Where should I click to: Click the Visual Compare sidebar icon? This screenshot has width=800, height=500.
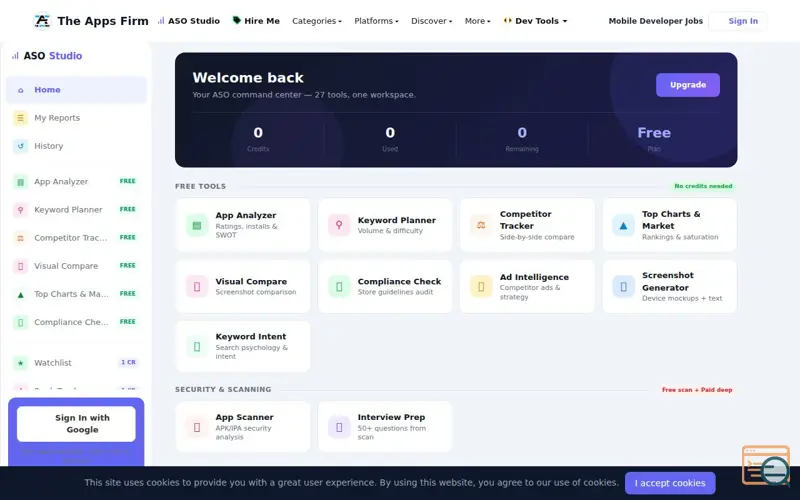point(20,266)
